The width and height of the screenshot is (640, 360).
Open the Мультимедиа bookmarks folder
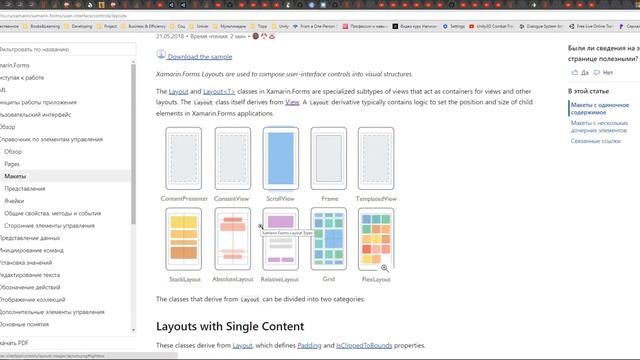coord(229,26)
